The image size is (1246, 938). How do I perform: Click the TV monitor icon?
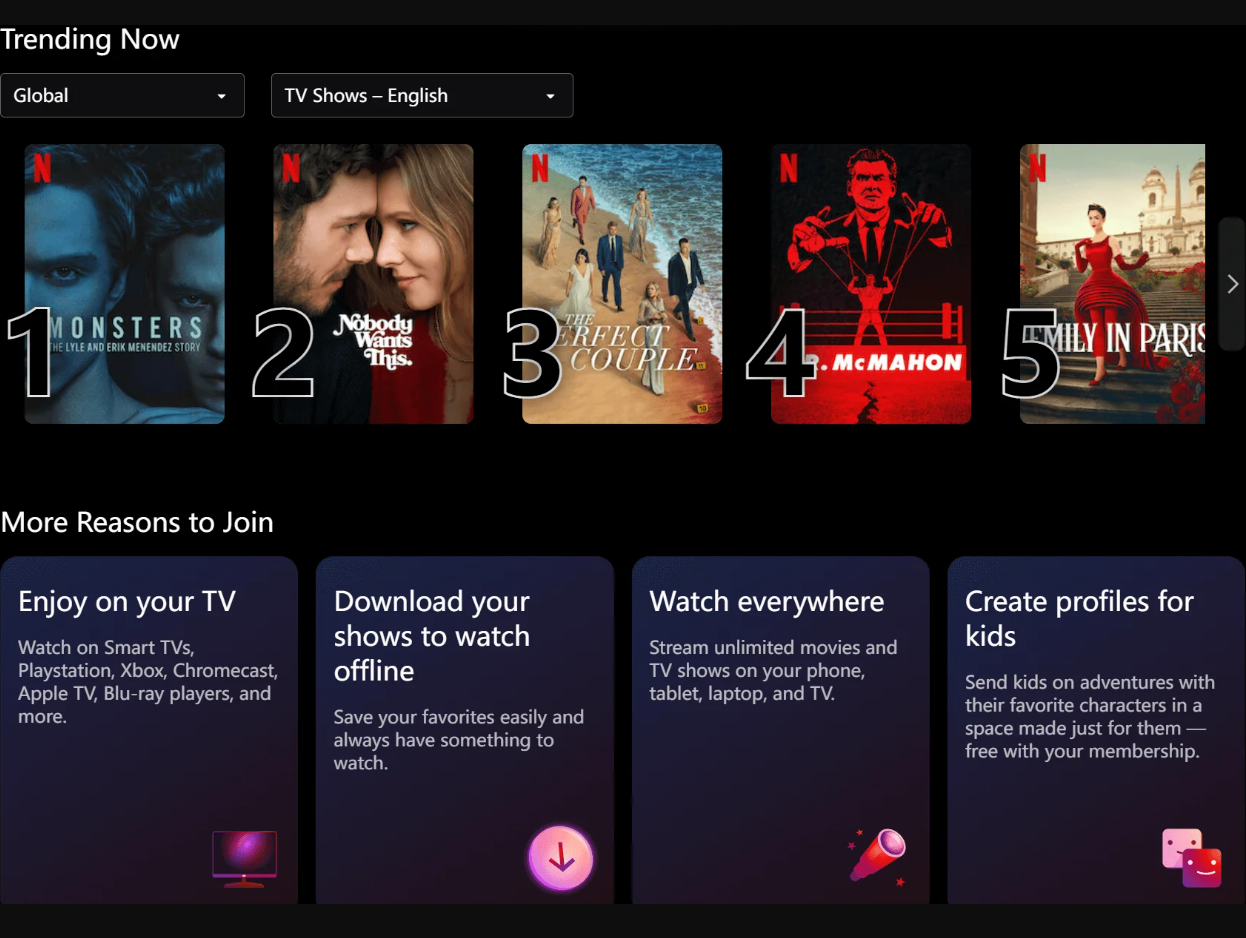(x=244, y=858)
